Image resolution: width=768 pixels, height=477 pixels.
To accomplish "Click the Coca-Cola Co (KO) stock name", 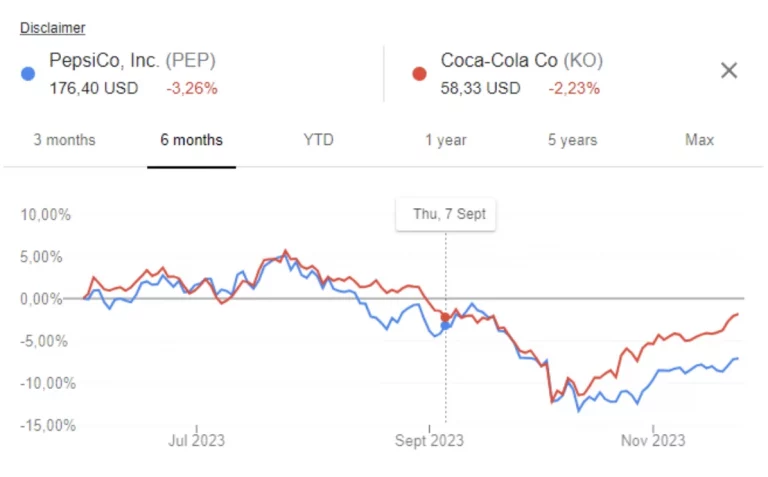I will [522, 62].
